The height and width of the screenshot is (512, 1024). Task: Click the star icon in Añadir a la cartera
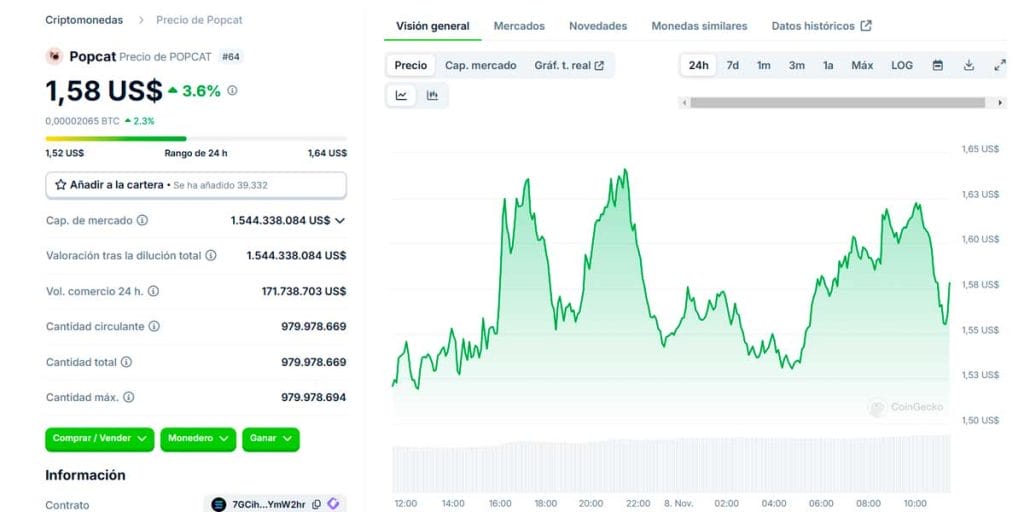61,185
